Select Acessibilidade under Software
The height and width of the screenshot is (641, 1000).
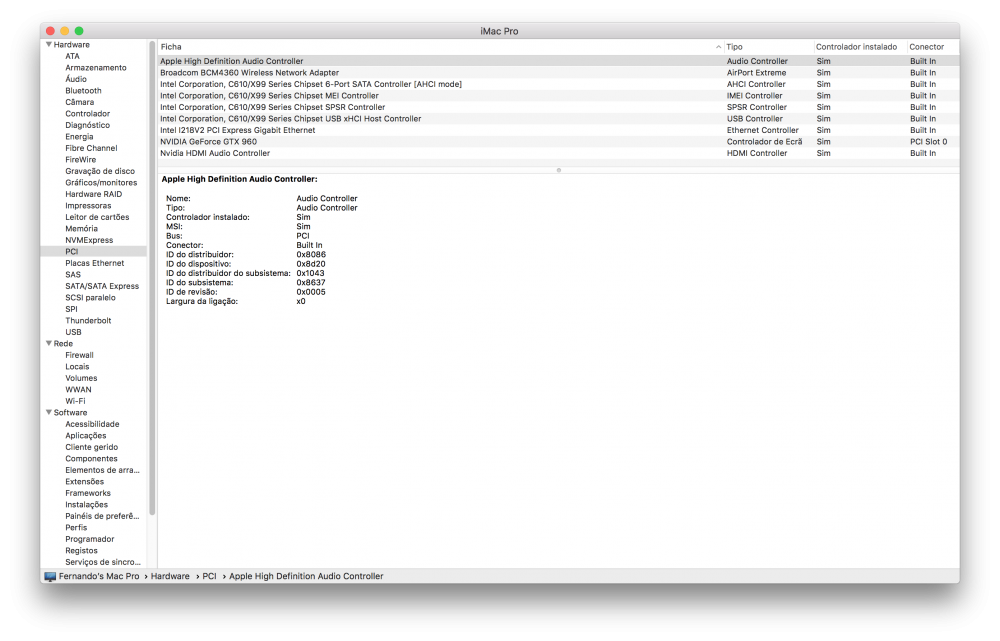pyautogui.click(x=92, y=424)
